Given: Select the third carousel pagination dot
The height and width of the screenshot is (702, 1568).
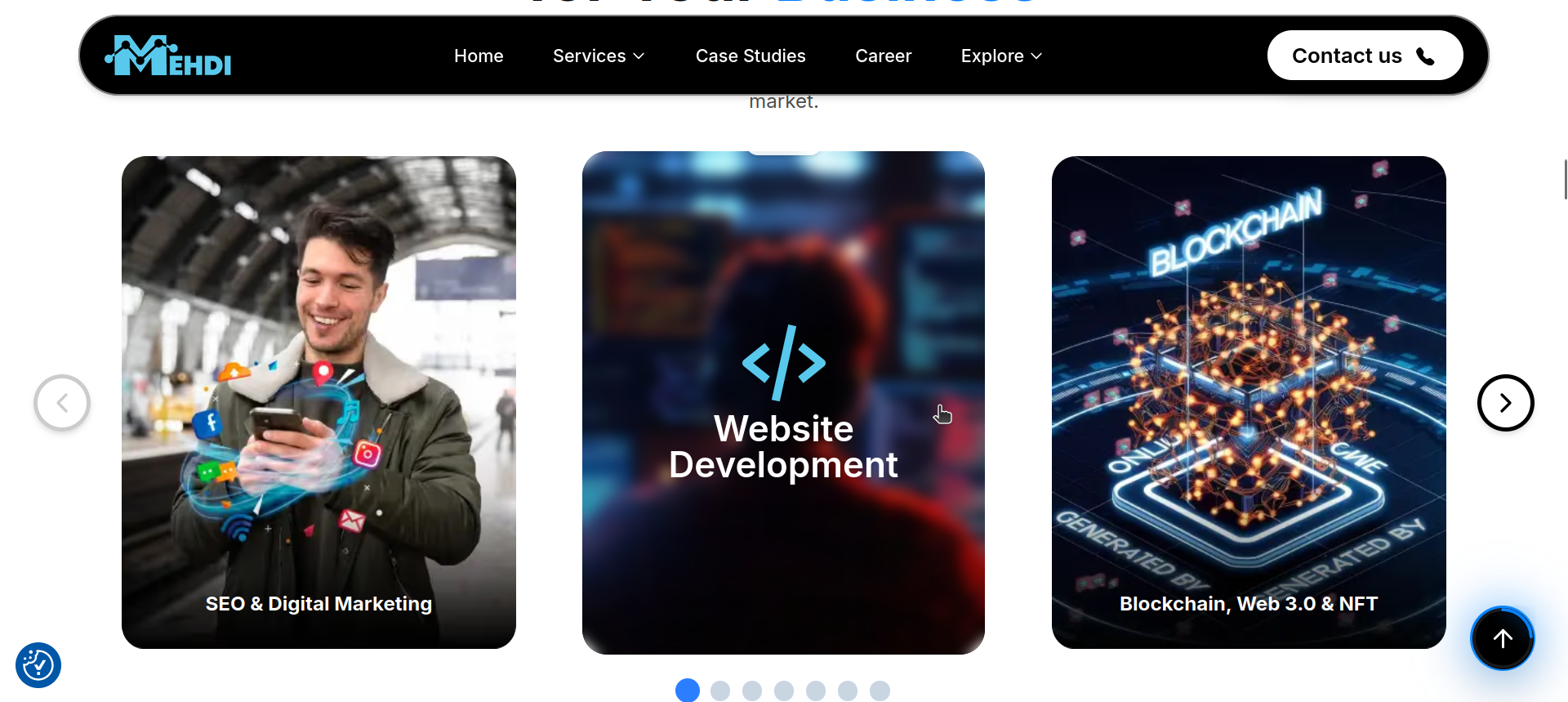Looking at the screenshot, I should point(752,691).
